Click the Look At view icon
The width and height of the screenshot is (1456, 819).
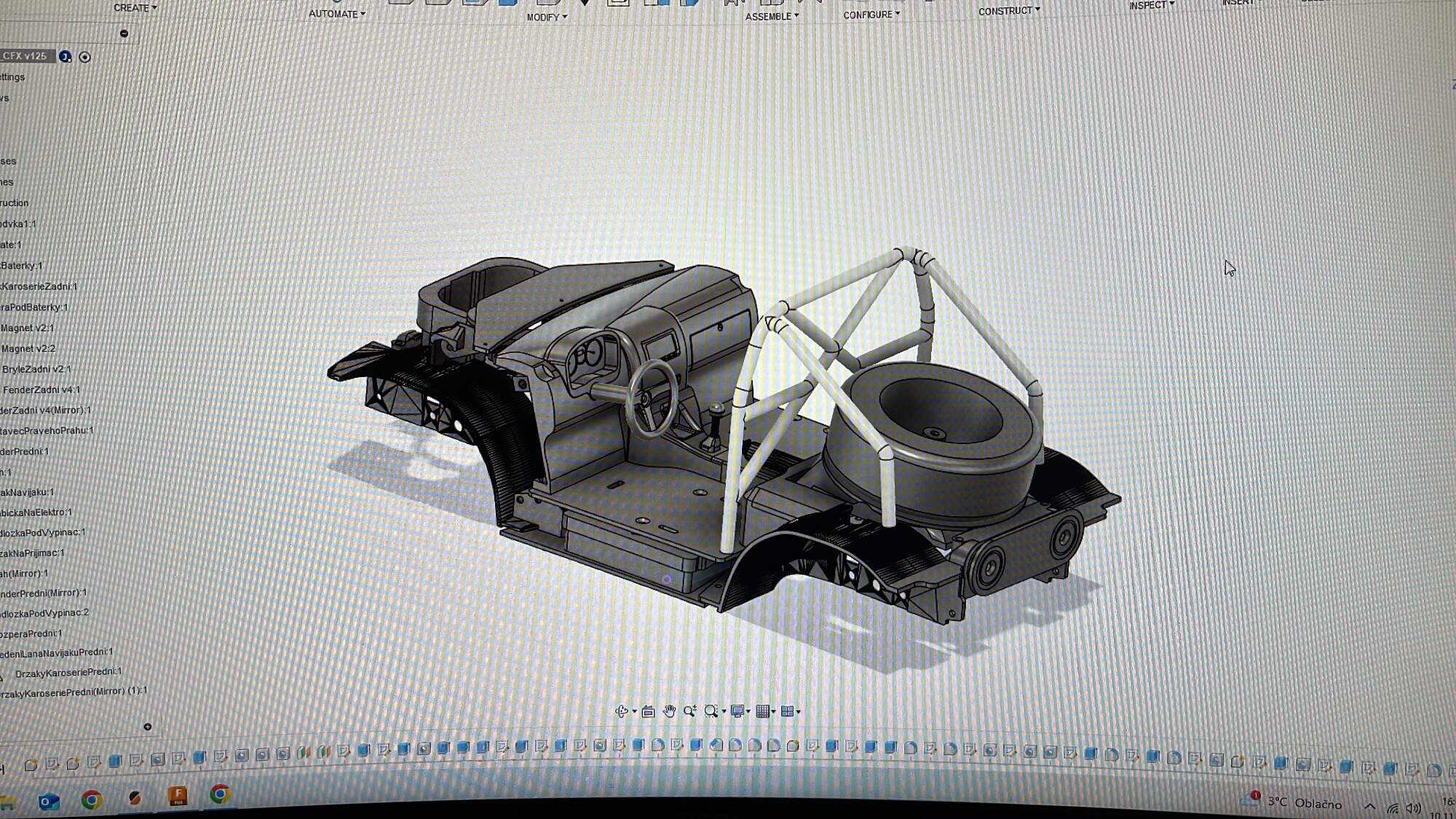(648, 711)
